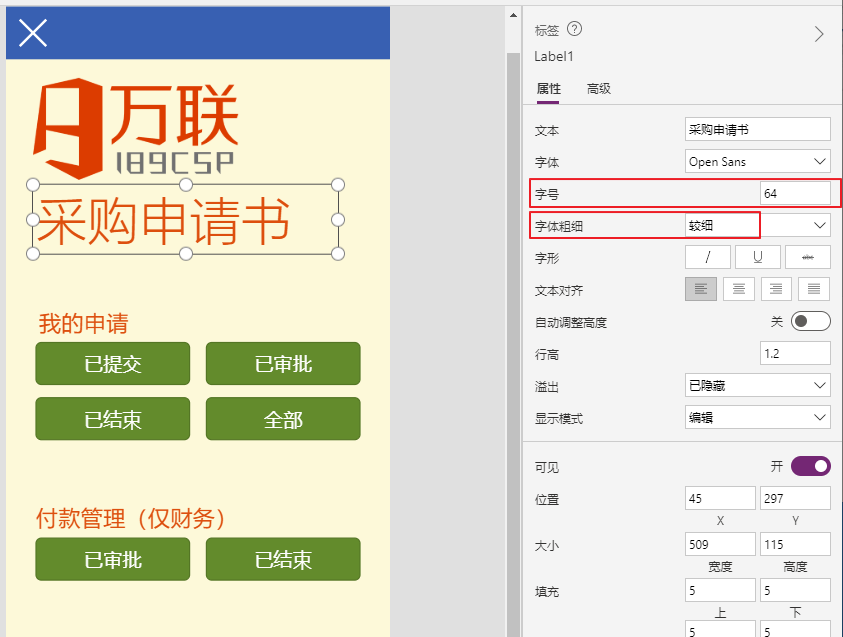Click the position Y field 297

pos(795,498)
